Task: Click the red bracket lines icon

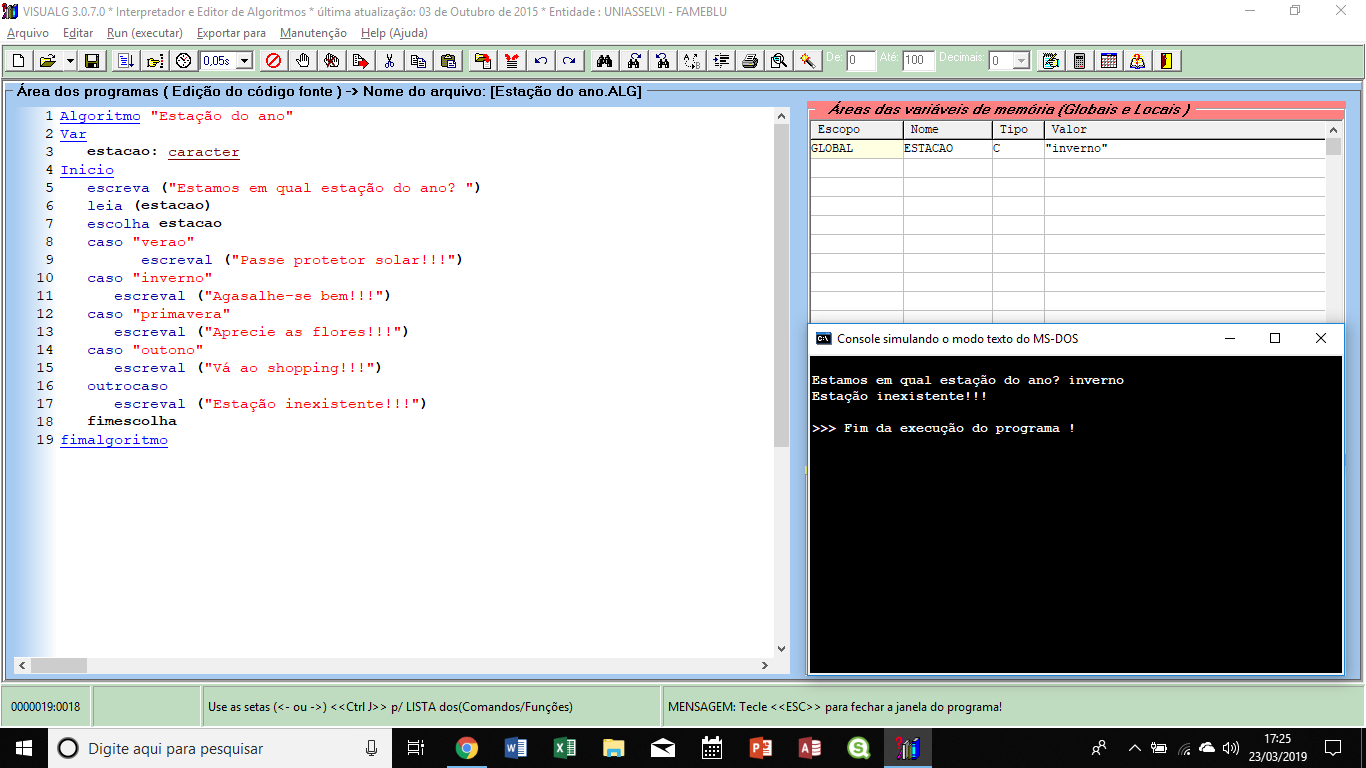Action: [511, 61]
